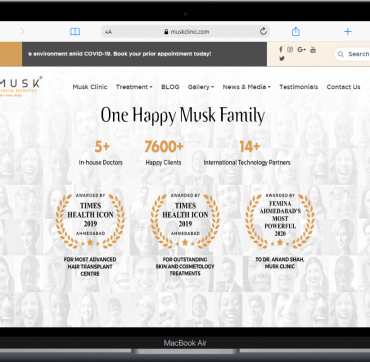Reload the page with refresh icon
The width and height of the screenshot is (370, 362).
tap(263, 31)
